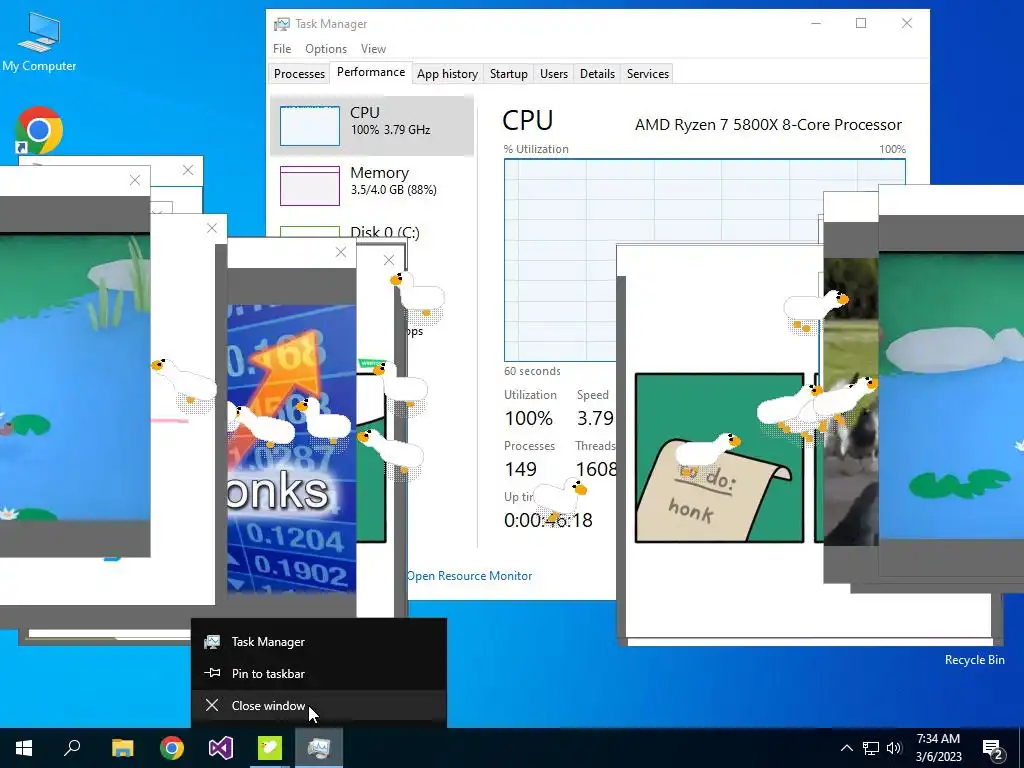Open the network status tray icon
Image resolution: width=1024 pixels, height=768 pixels.
coord(871,748)
